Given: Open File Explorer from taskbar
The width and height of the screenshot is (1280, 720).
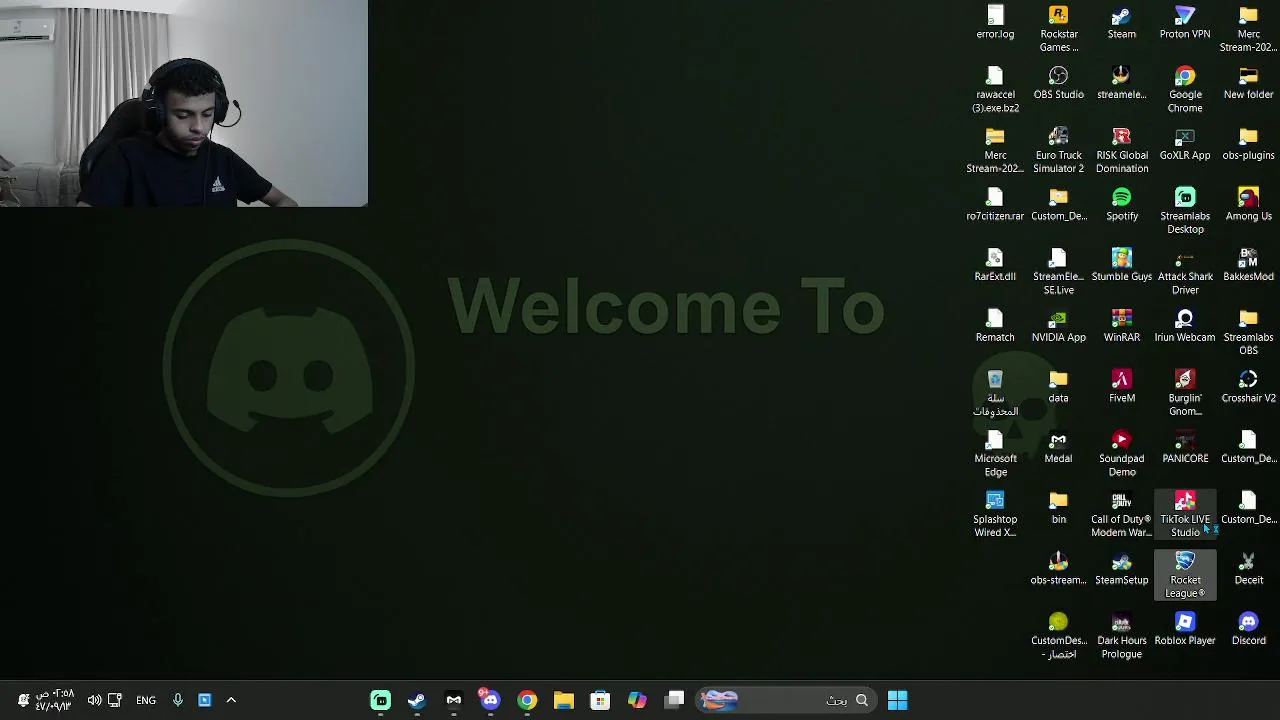Looking at the screenshot, I should 563,700.
